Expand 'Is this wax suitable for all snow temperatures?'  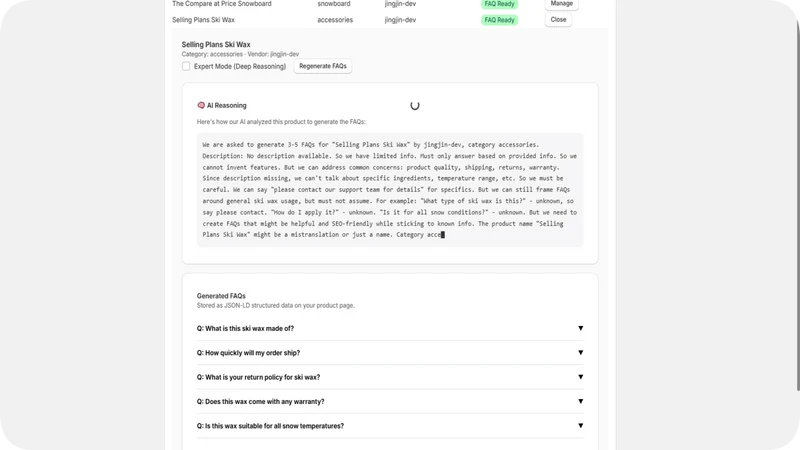(390, 426)
